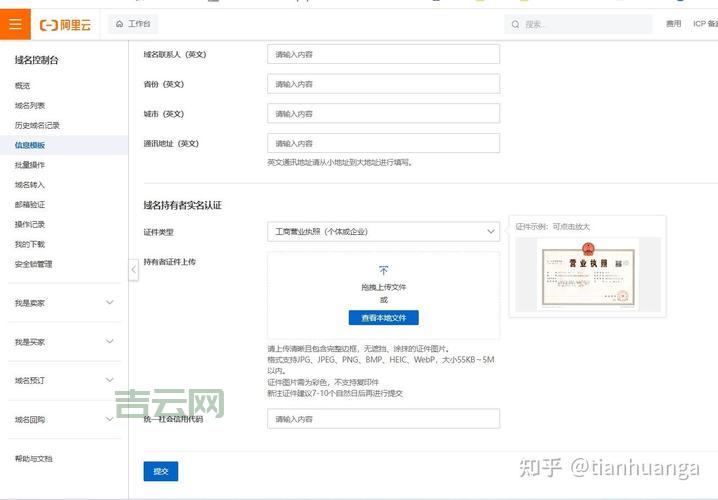Screen dimensions: 718x500
Task: Open 安全锁管理 in sidebar
Action: point(33,264)
